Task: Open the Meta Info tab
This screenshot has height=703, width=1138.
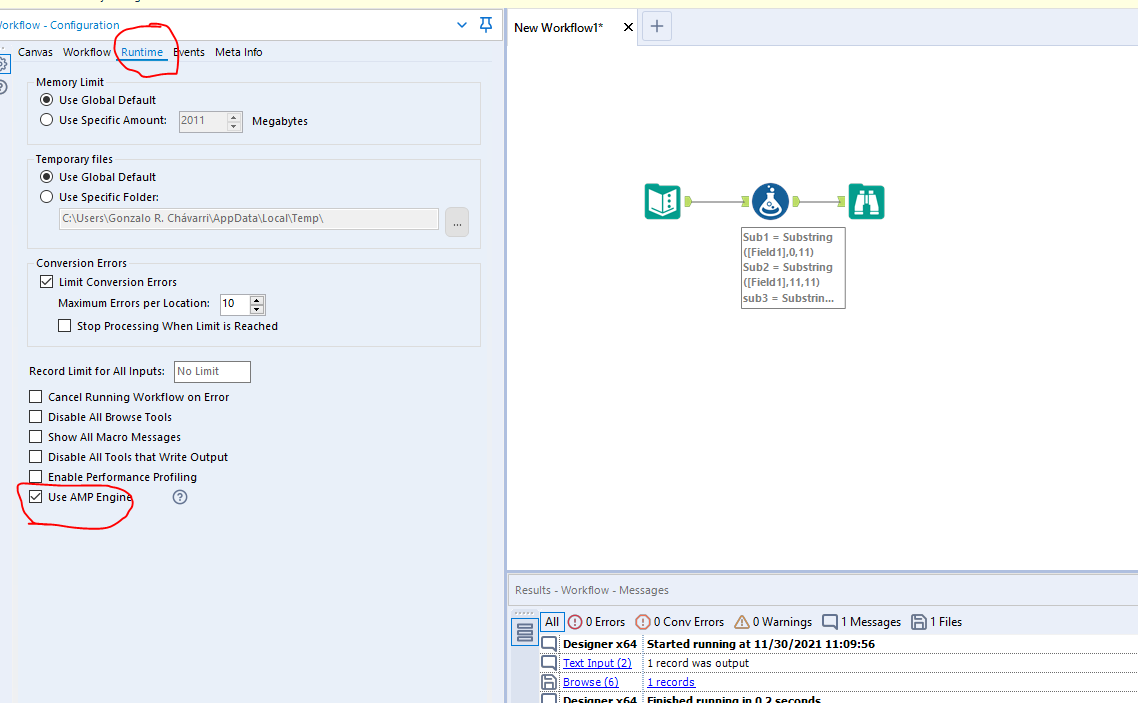Action: point(238,52)
